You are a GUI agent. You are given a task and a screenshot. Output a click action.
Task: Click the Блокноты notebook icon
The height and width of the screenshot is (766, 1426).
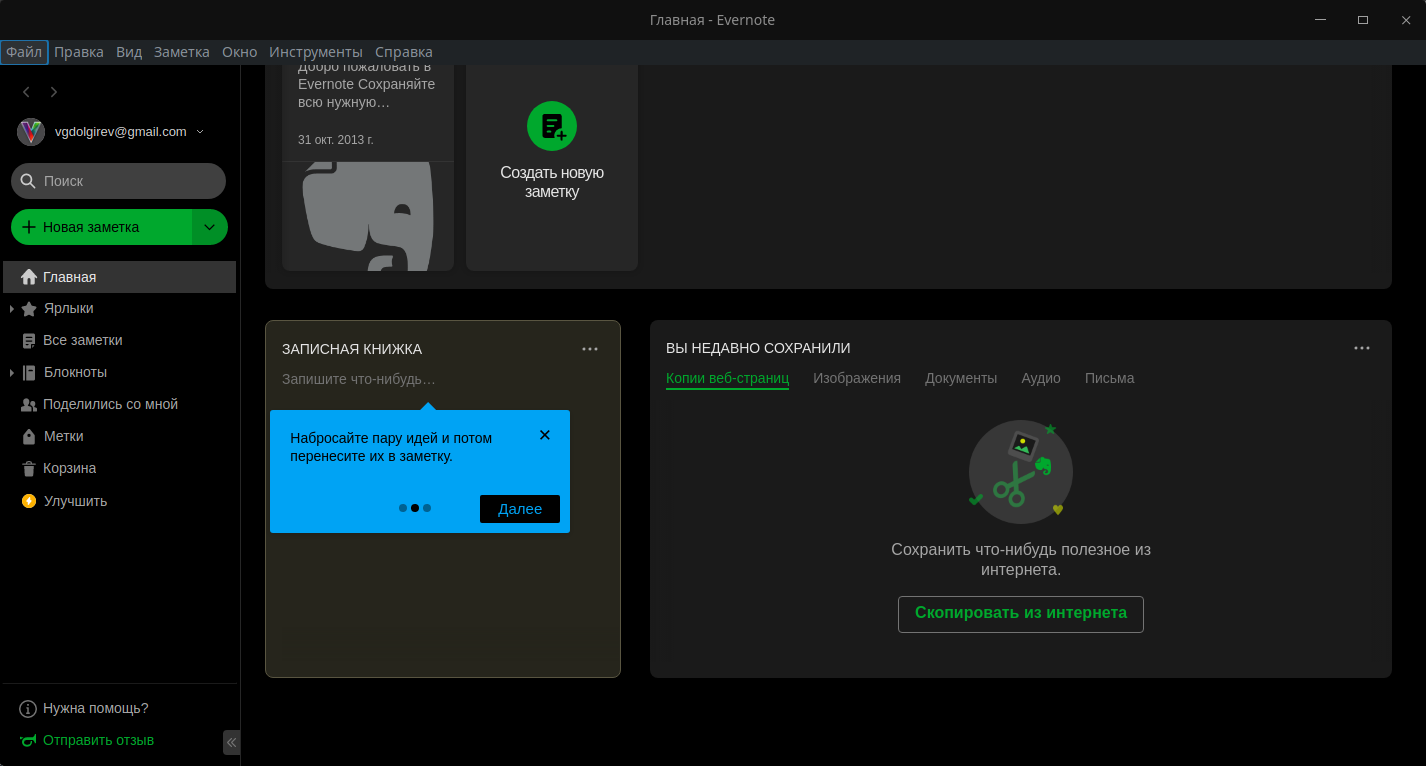coord(29,373)
